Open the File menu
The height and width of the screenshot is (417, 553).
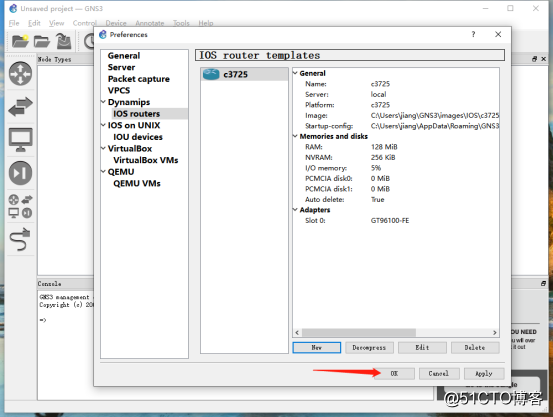(x=14, y=23)
